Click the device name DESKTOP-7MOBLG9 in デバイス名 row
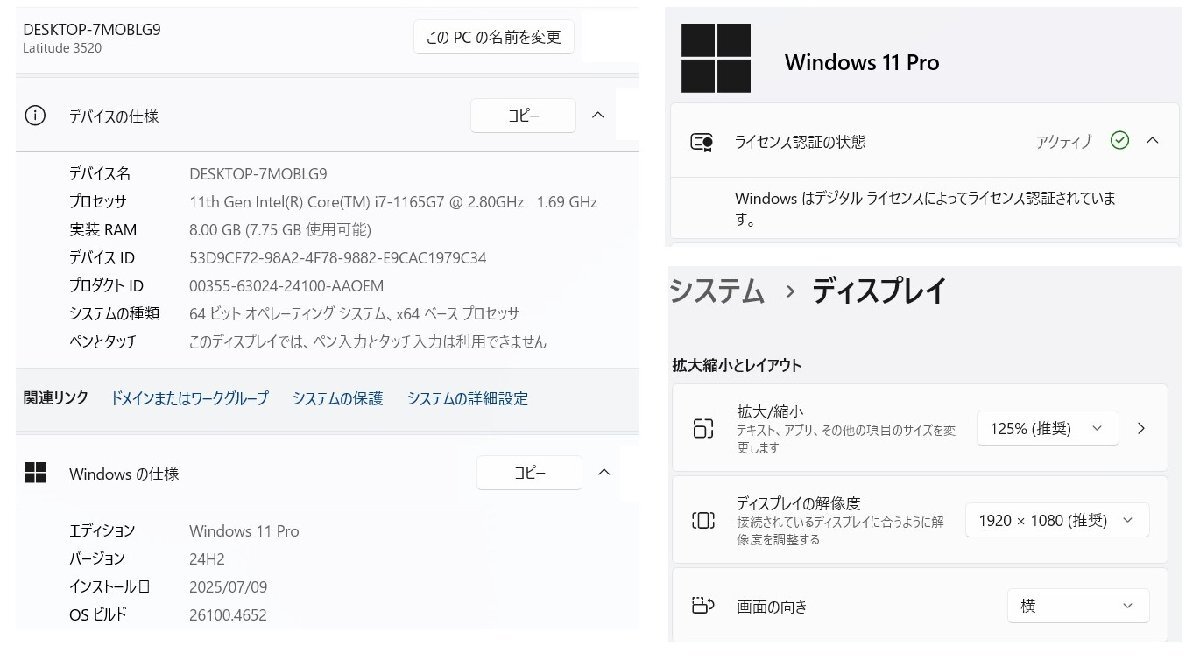Image resolution: width=1200 pixels, height=660 pixels. [258, 173]
